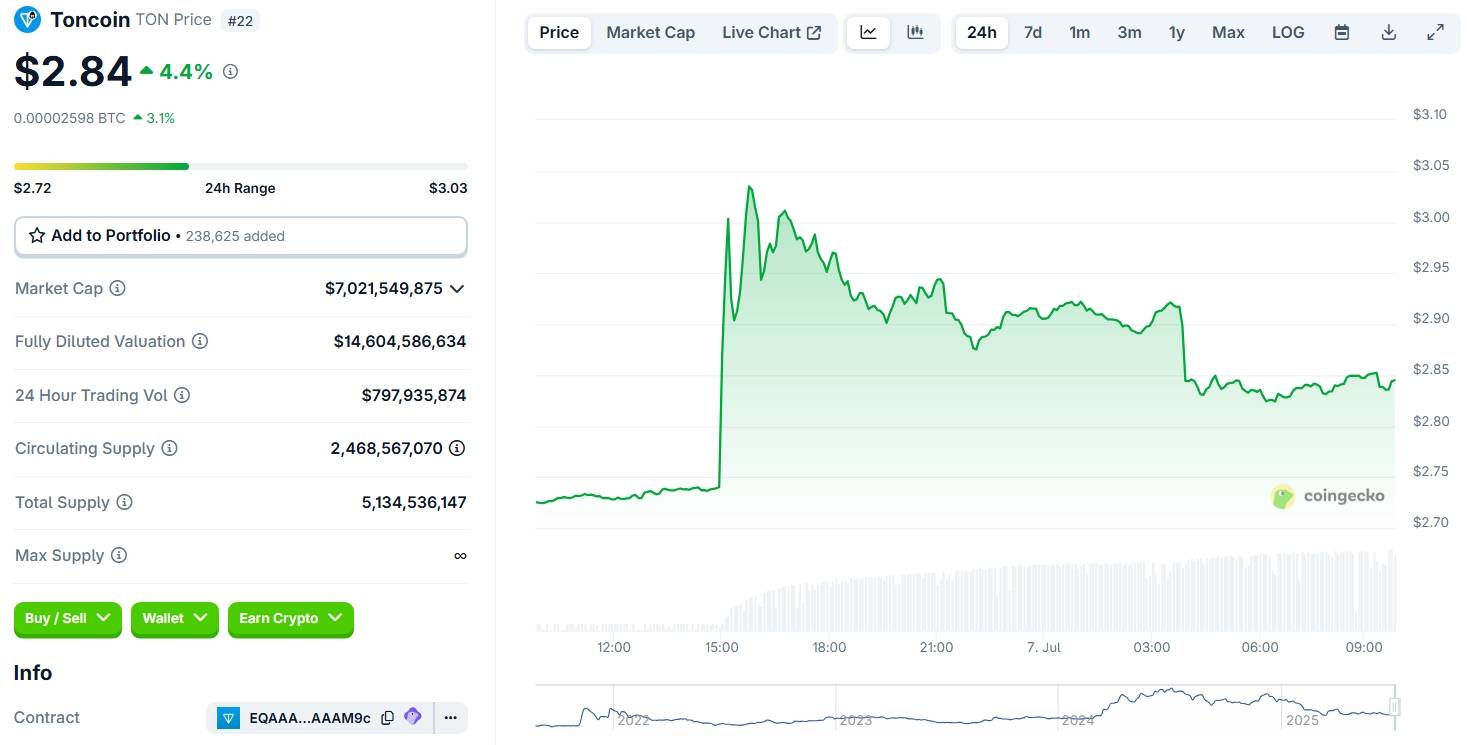Image resolution: width=1467 pixels, height=745 pixels.
Task: Click the $2.84 price text
Action: [73, 72]
